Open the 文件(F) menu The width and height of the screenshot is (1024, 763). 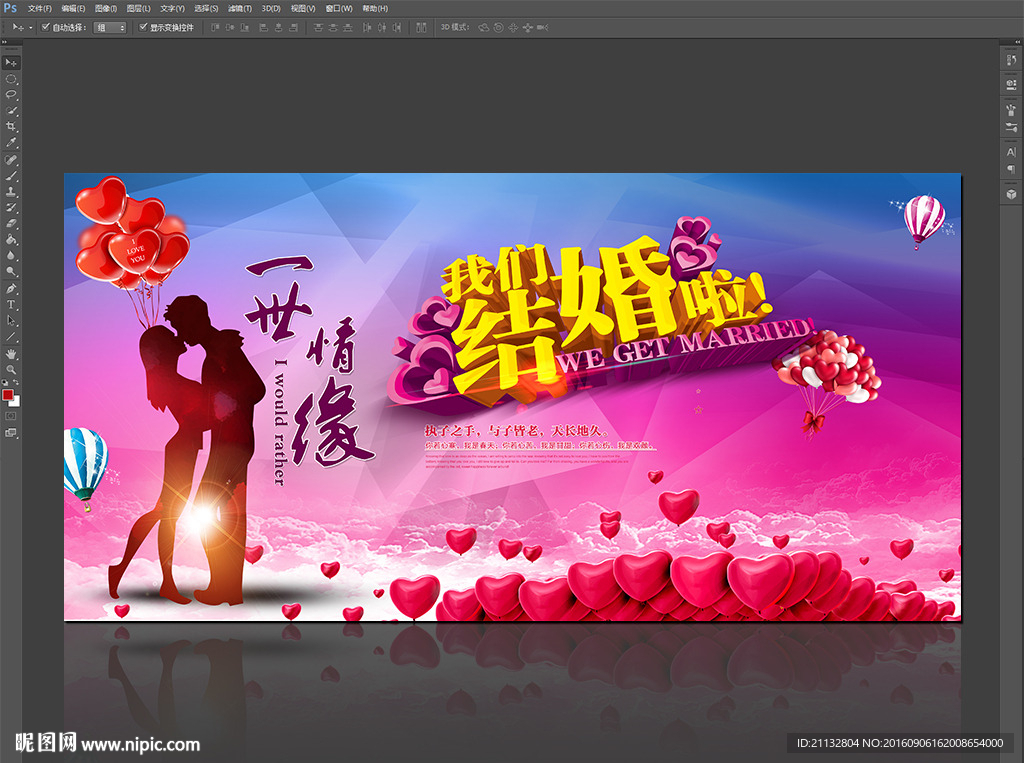tap(40, 8)
